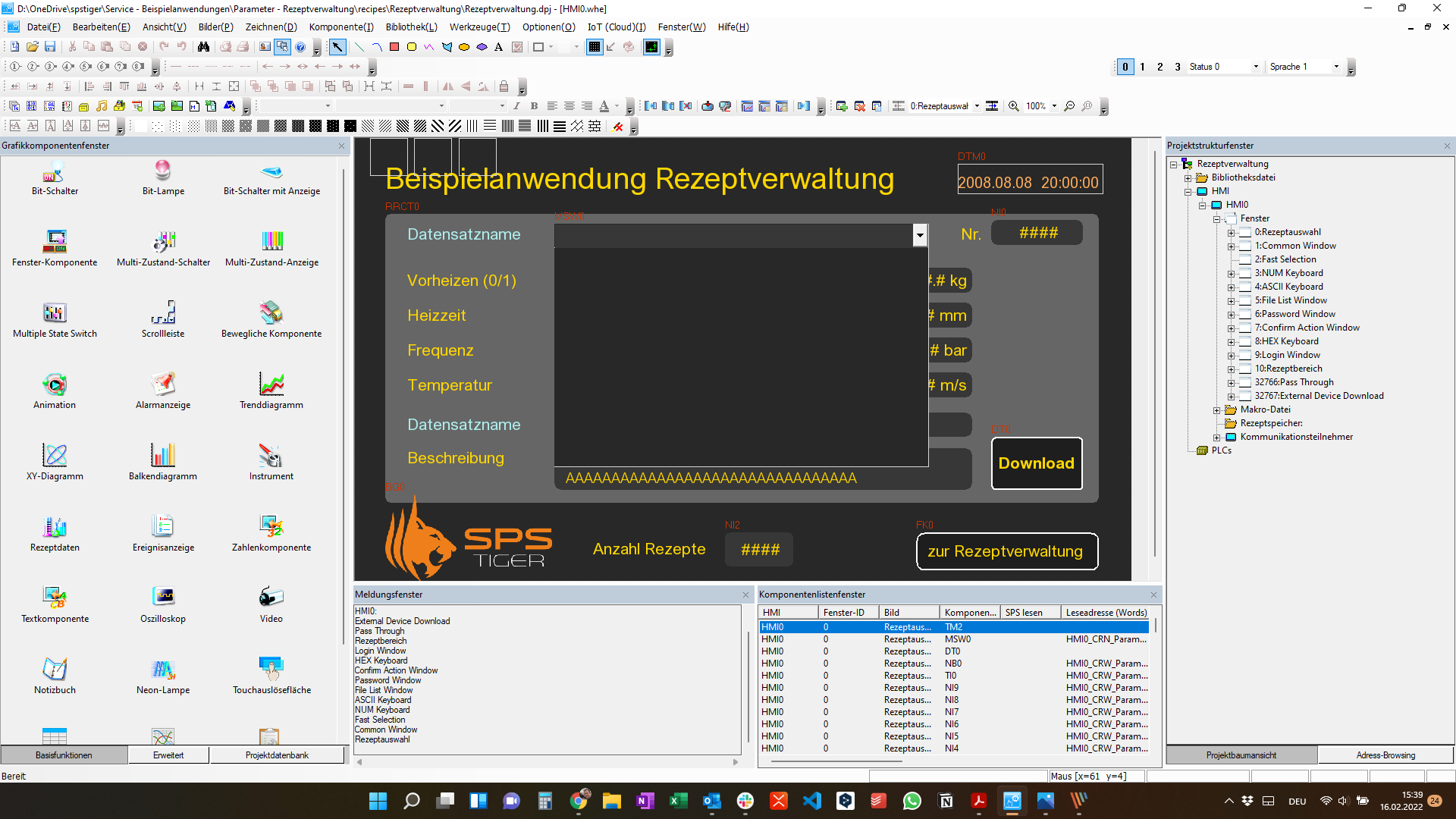The image size is (1456, 819).
Task: Switch to the Erweitert tab
Action: point(168,755)
